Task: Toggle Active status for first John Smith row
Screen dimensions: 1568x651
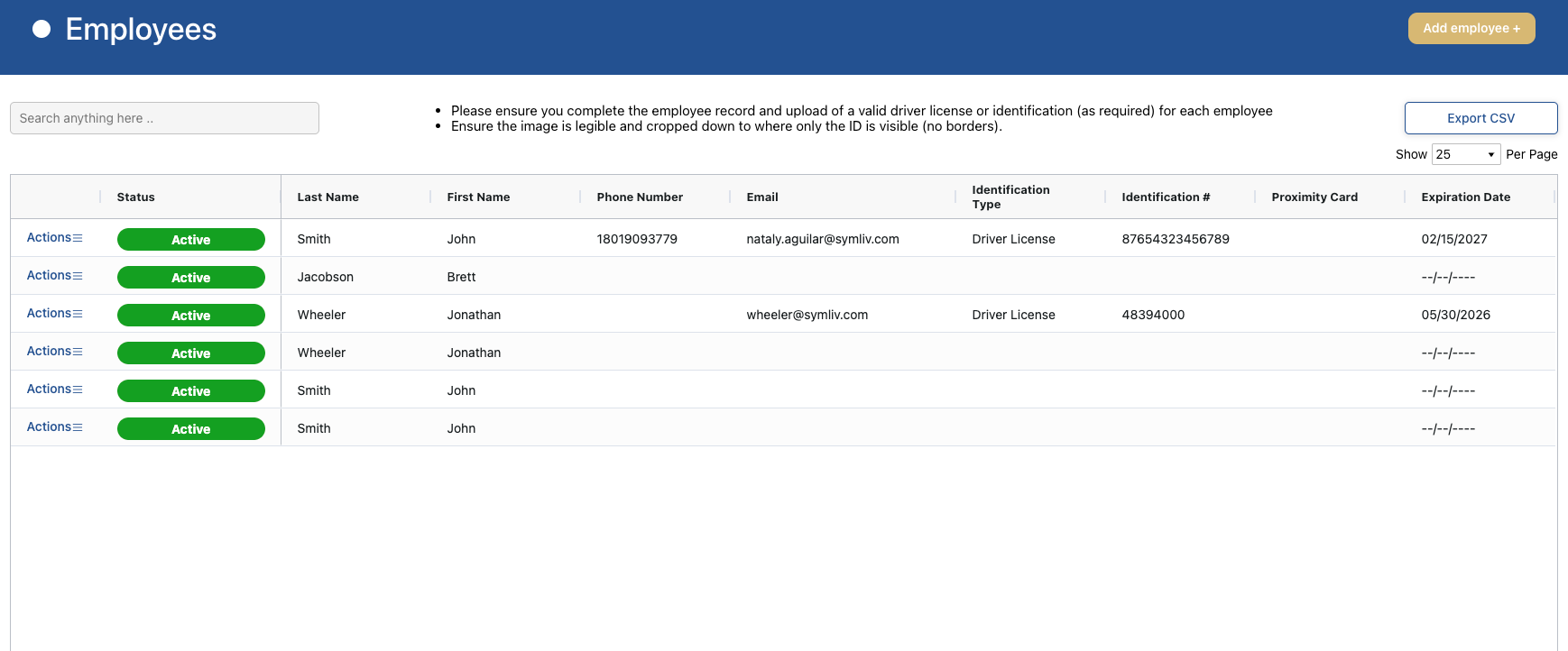Action: click(x=190, y=240)
